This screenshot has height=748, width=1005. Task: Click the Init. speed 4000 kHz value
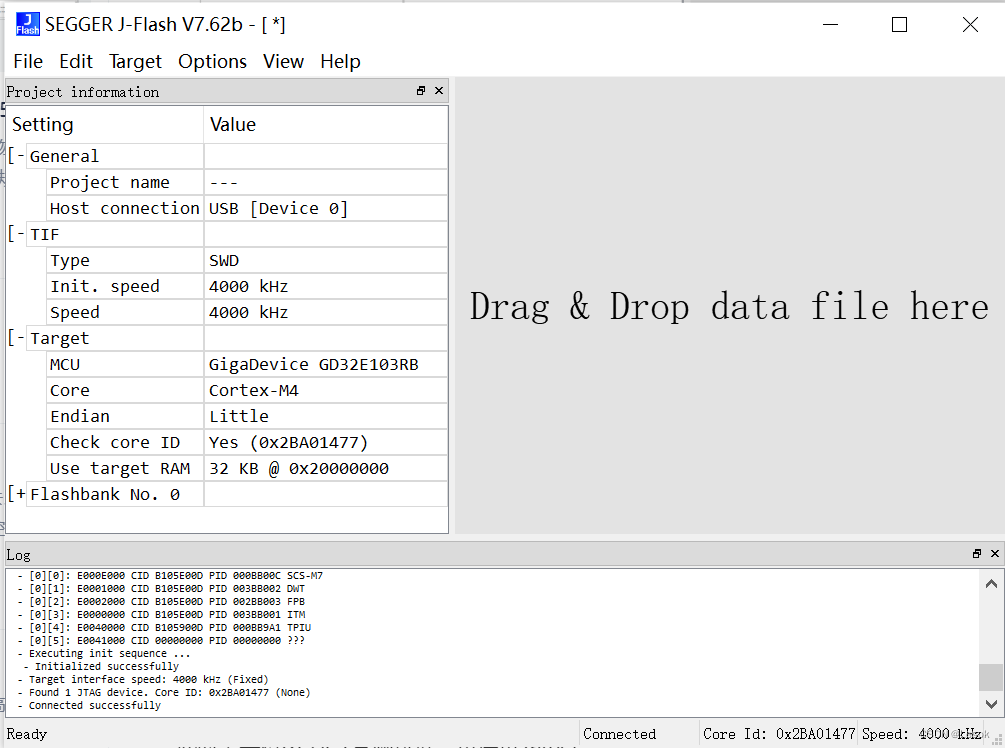pos(326,286)
